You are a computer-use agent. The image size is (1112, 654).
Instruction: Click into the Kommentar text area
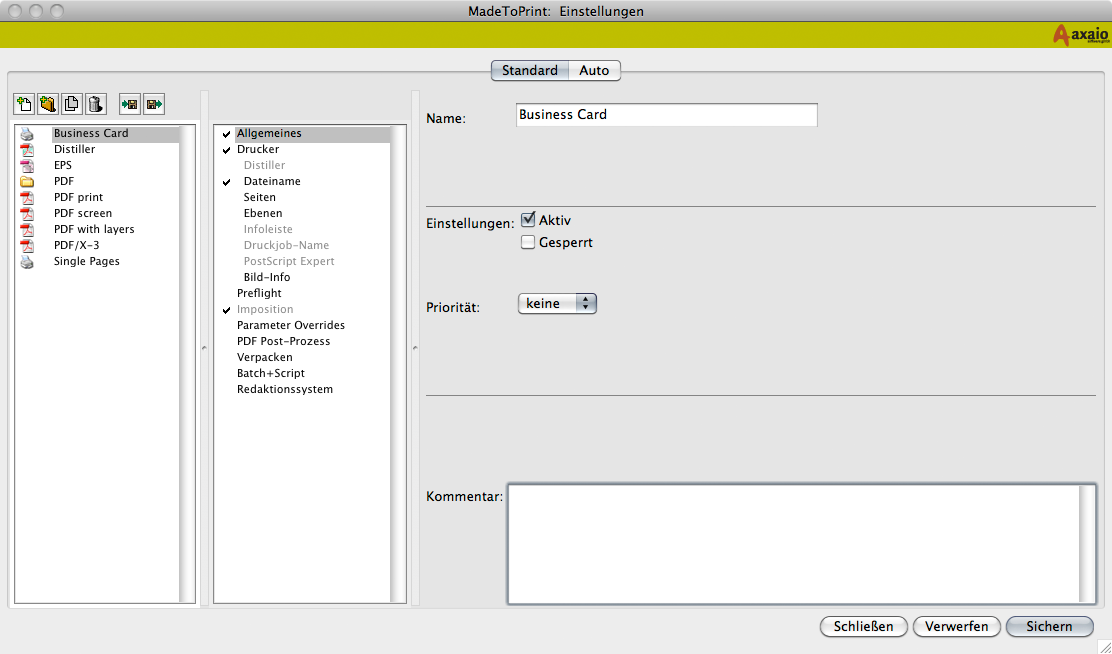tap(794, 544)
